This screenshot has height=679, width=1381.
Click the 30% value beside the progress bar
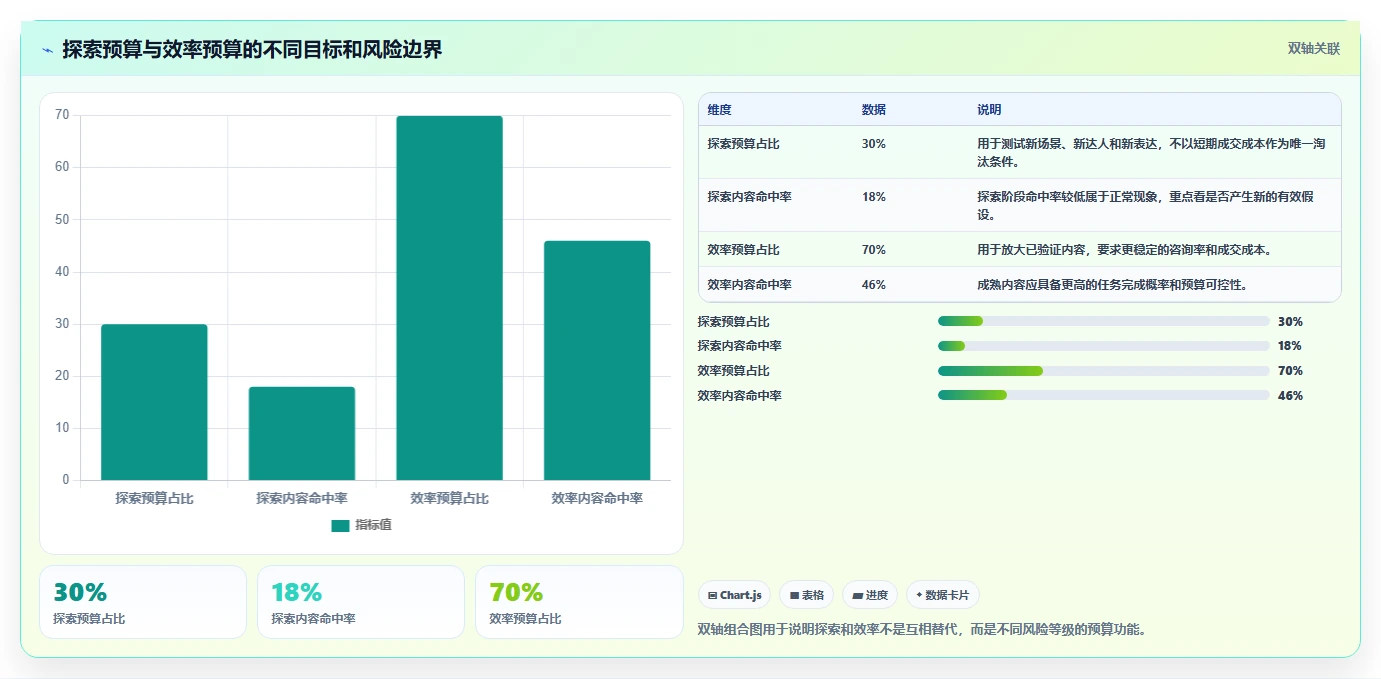1290,322
